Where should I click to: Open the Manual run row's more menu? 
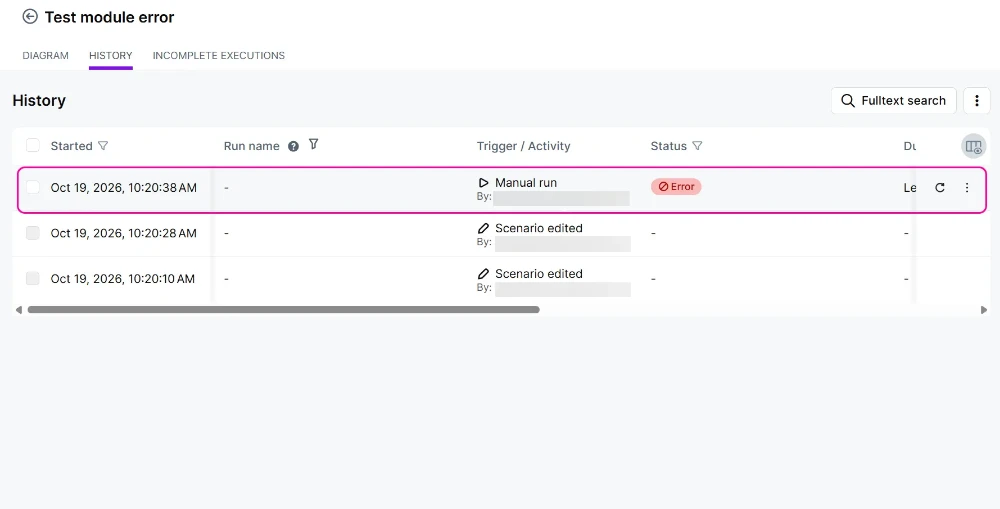point(967,188)
